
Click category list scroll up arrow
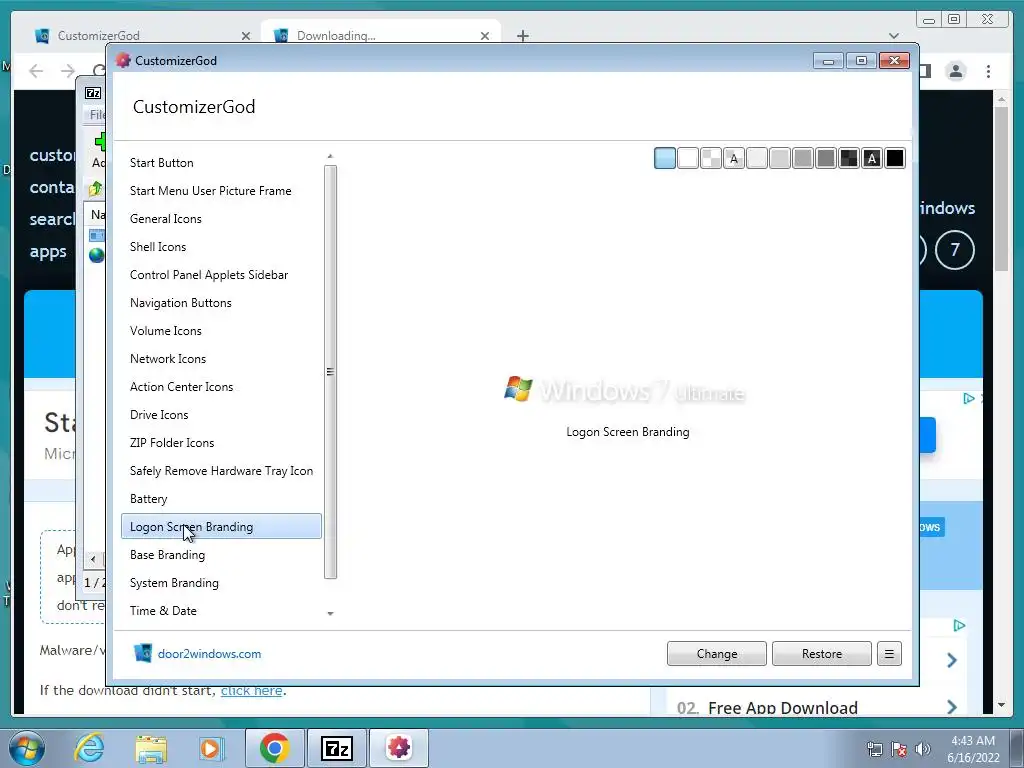click(x=330, y=156)
